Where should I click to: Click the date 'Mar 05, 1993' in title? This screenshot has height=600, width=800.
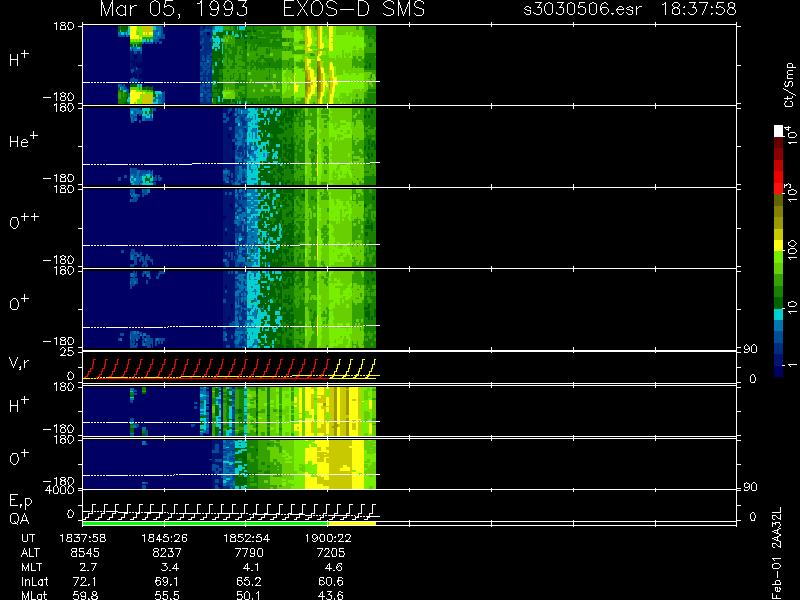click(174, 9)
